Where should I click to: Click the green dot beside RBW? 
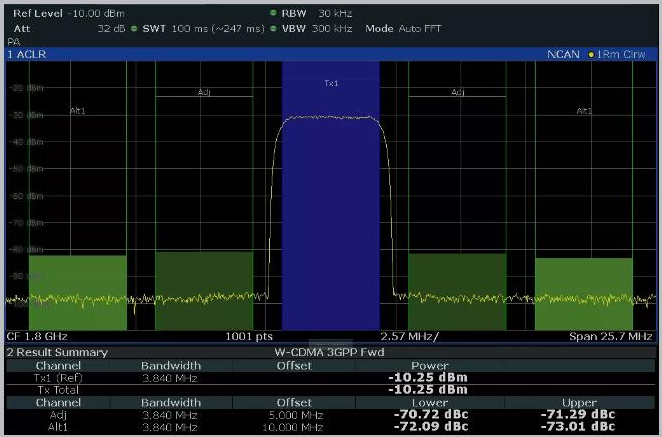(x=275, y=13)
